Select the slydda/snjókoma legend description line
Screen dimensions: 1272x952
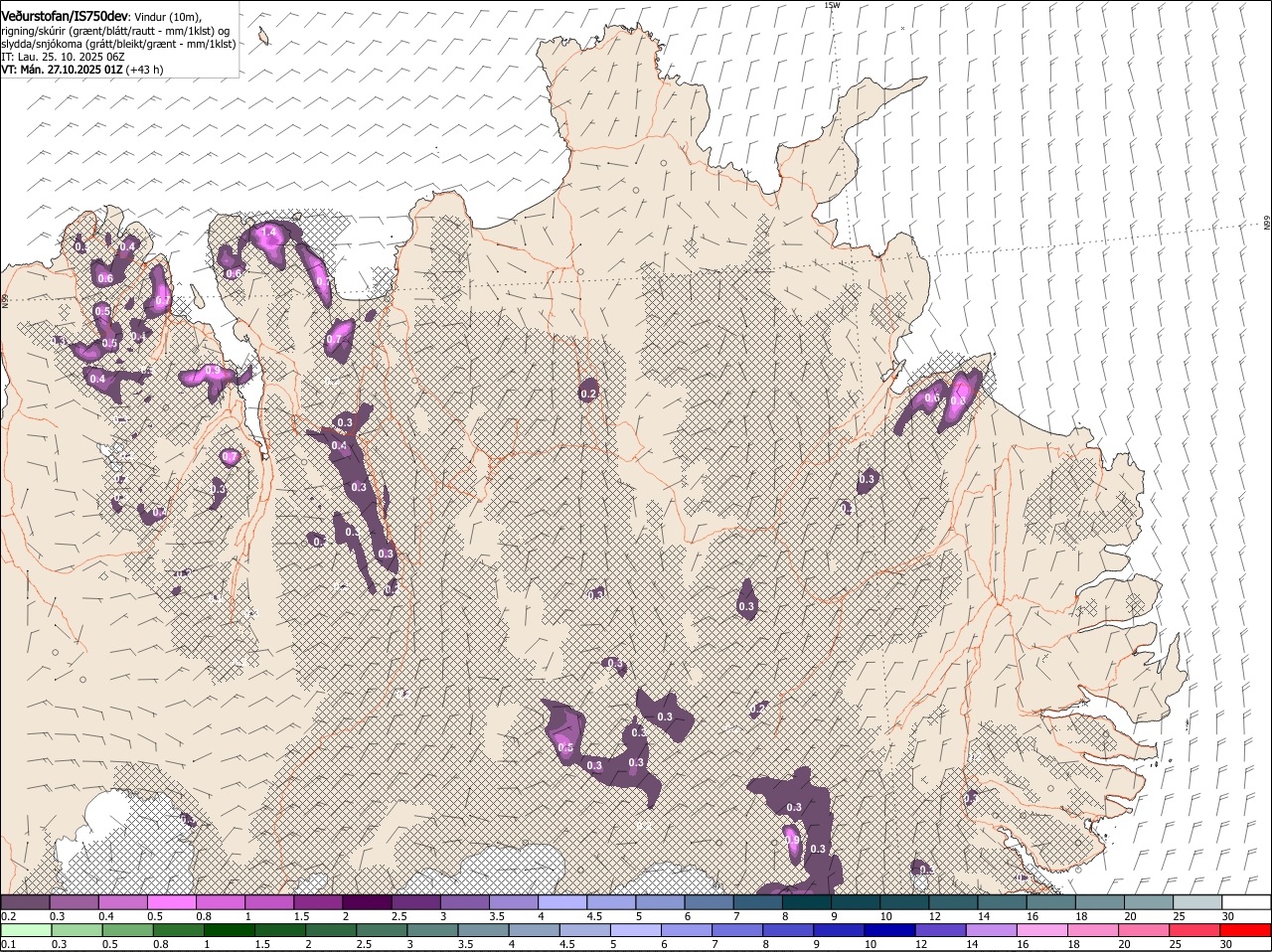pyautogui.click(x=118, y=44)
